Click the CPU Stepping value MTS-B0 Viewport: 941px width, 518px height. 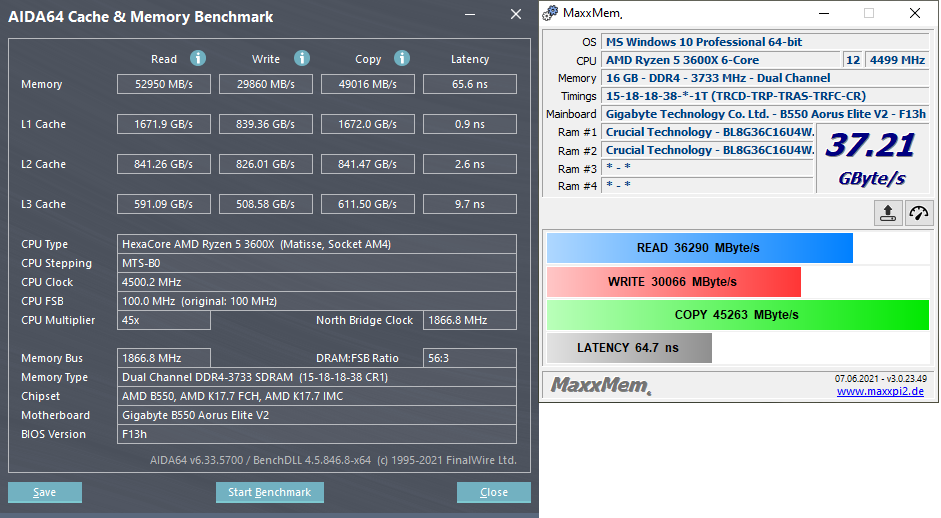point(317,263)
